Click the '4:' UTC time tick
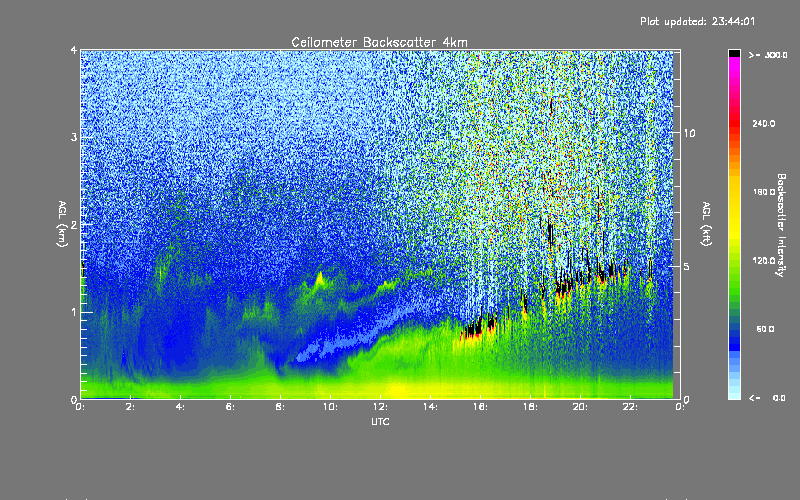The height and width of the screenshot is (500, 800). (x=181, y=407)
